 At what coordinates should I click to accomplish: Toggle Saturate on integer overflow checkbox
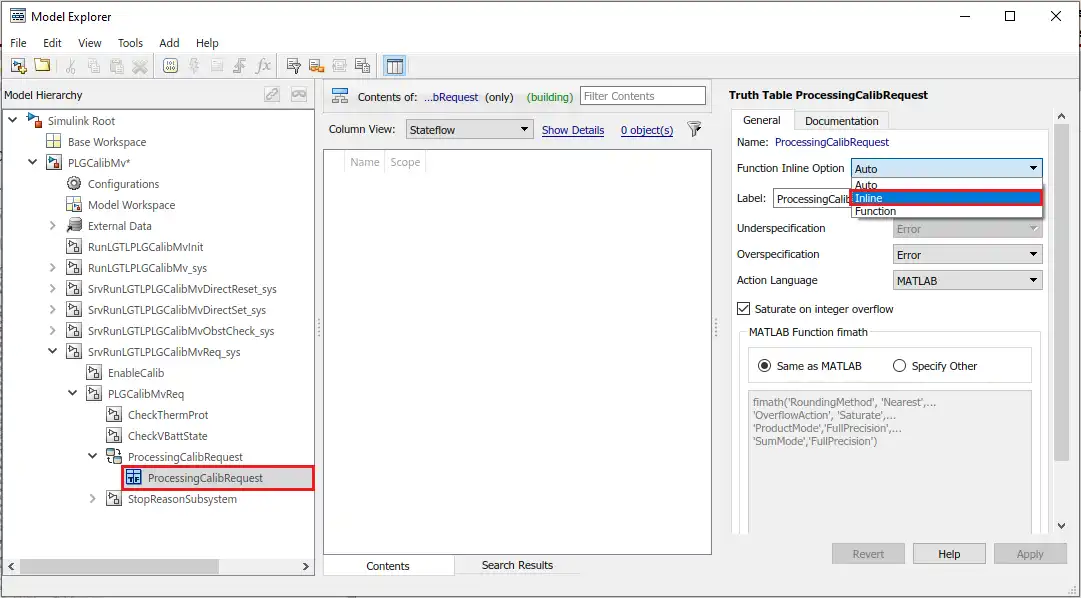pyautogui.click(x=743, y=309)
